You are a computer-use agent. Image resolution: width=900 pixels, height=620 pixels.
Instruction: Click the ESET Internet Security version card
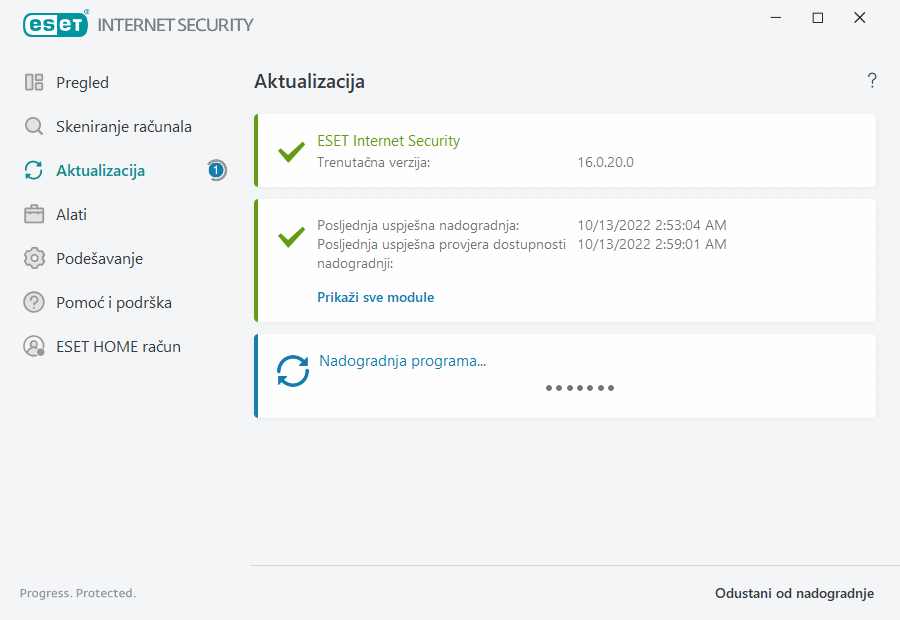pos(565,151)
